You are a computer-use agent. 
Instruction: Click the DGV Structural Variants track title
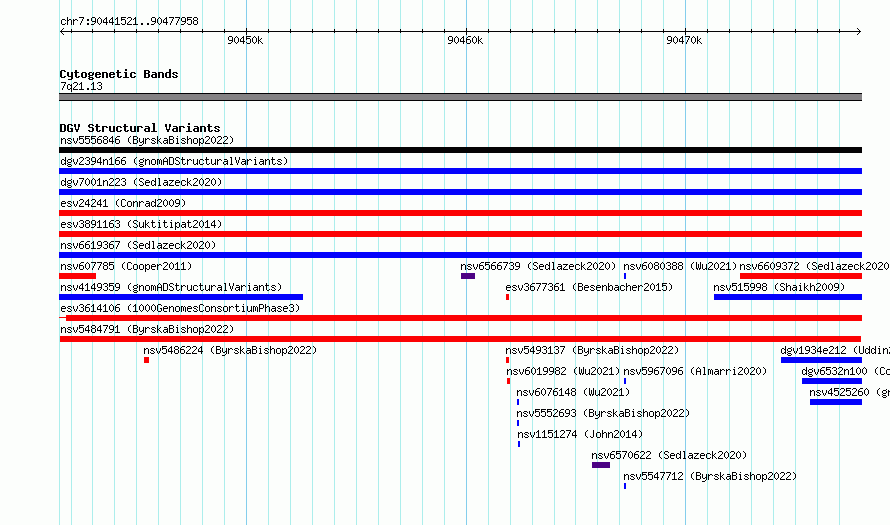[x=140, y=128]
